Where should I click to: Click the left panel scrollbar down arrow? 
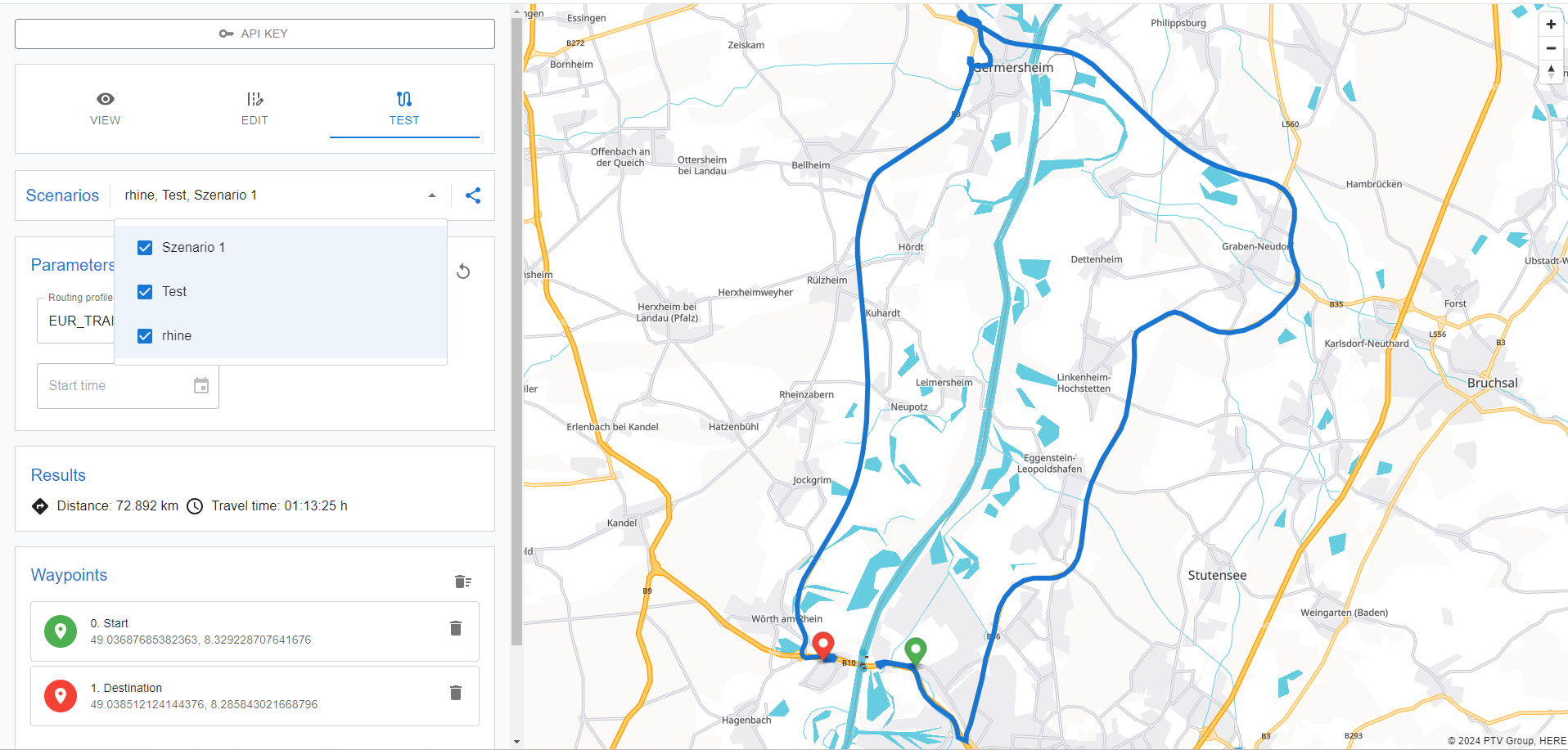[516, 742]
